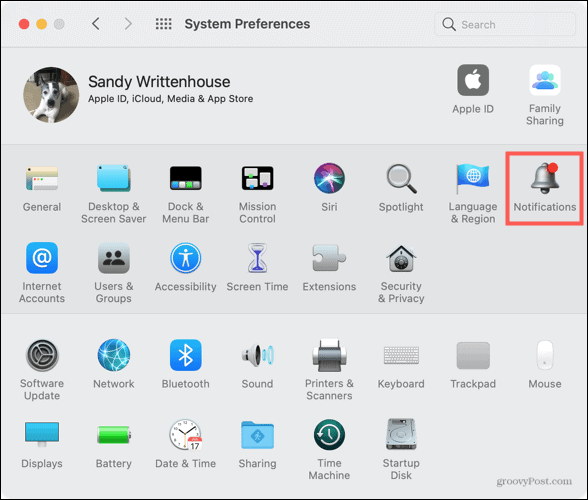The height and width of the screenshot is (500, 588).
Task: Click Apple ID, iCloud, Media & App Store text
Action: tap(170, 99)
